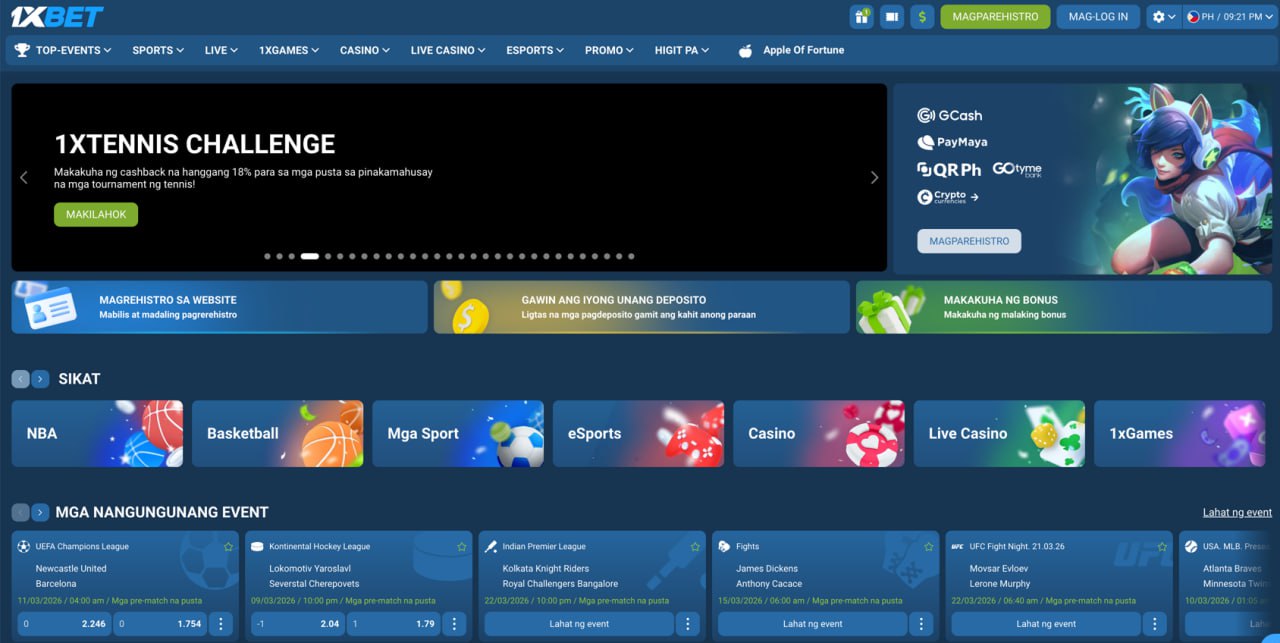This screenshot has height=643, width=1280.
Task: Click the GCash payment logo
Action: click(x=949, y=116)
